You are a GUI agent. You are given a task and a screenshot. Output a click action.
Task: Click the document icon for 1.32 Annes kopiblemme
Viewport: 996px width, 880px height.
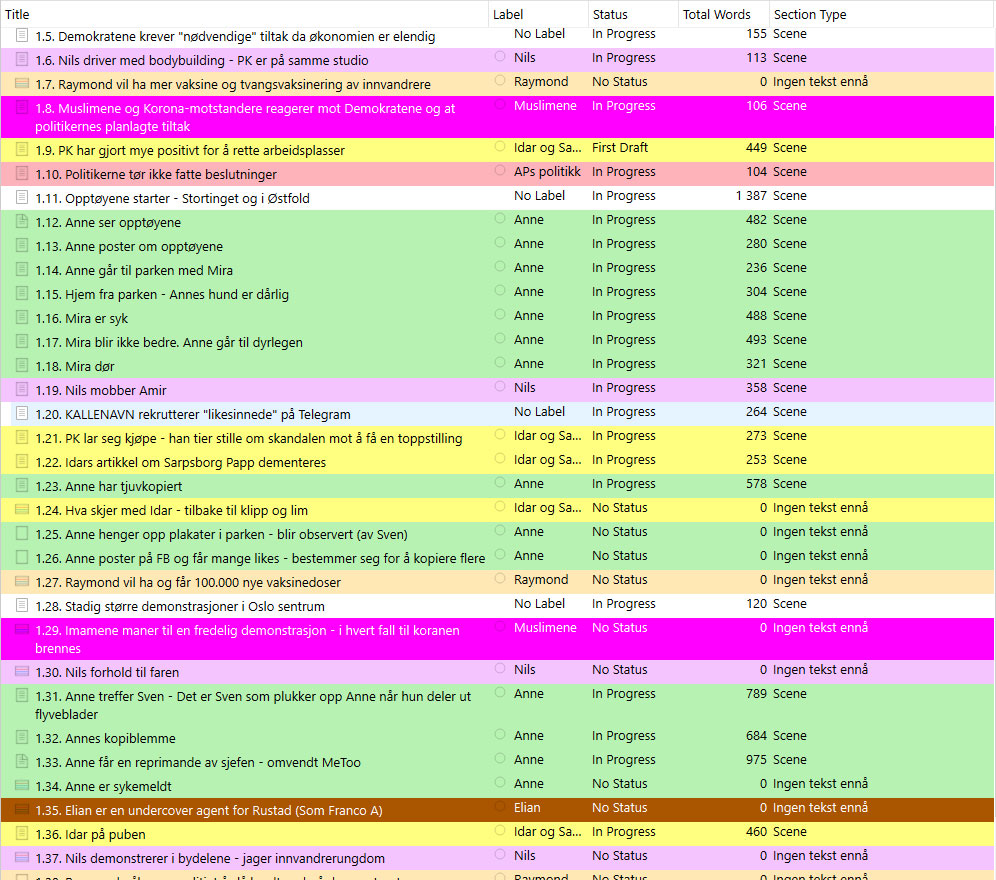[22, 738]
